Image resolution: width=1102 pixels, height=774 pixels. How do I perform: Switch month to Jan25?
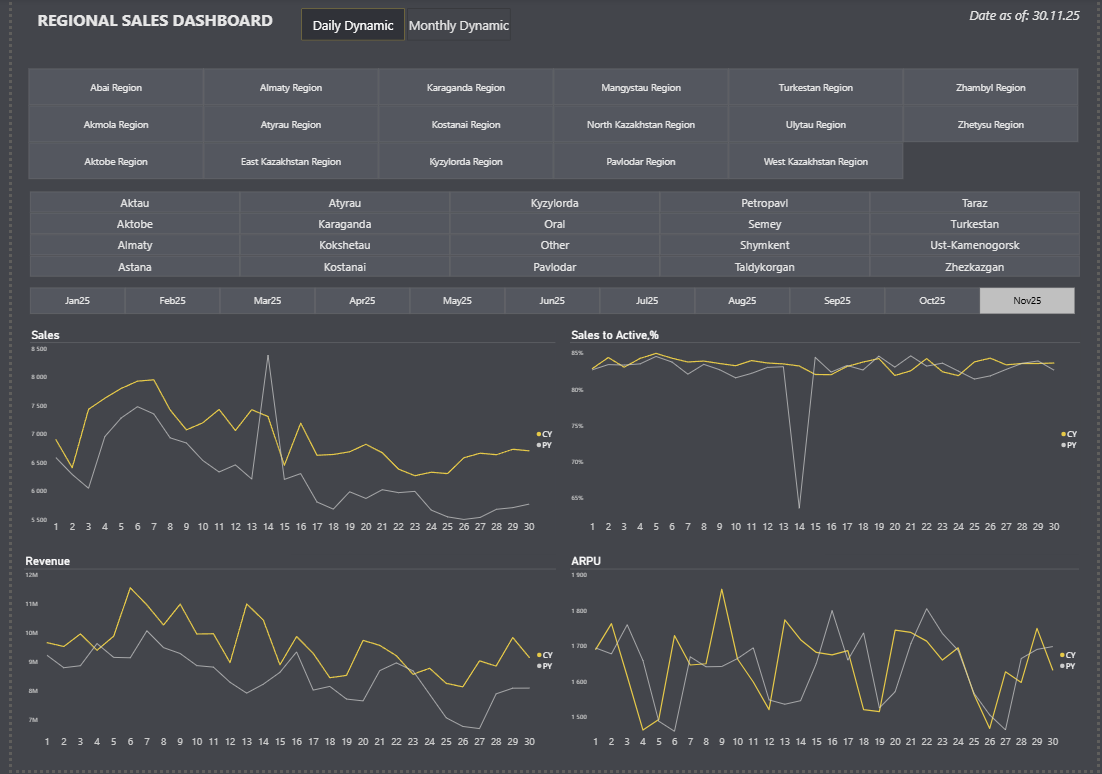tap(77, 301)
